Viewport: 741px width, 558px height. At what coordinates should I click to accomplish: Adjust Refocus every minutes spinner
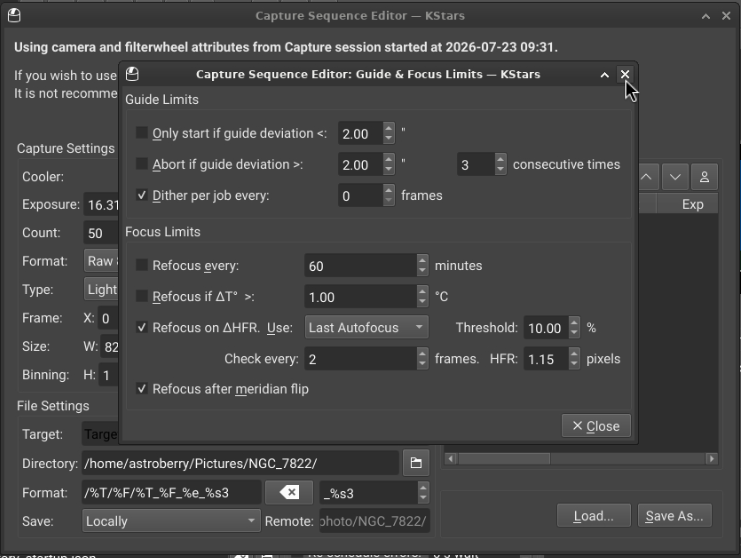coord(422,266)
